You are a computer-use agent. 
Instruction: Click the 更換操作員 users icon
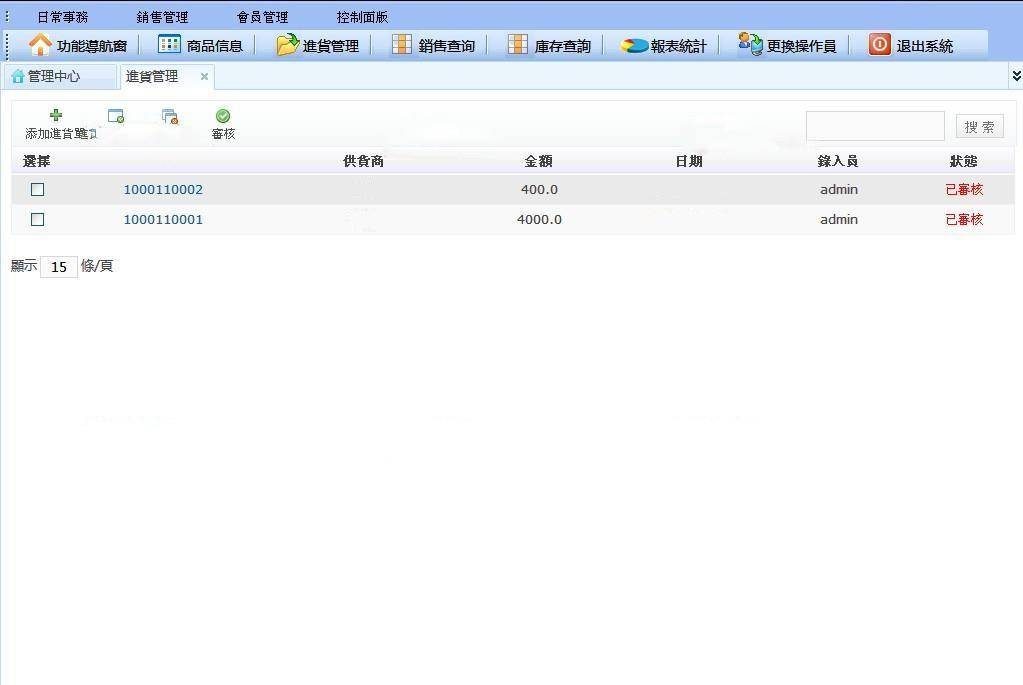pyautogui.click(x=750, y=44)
